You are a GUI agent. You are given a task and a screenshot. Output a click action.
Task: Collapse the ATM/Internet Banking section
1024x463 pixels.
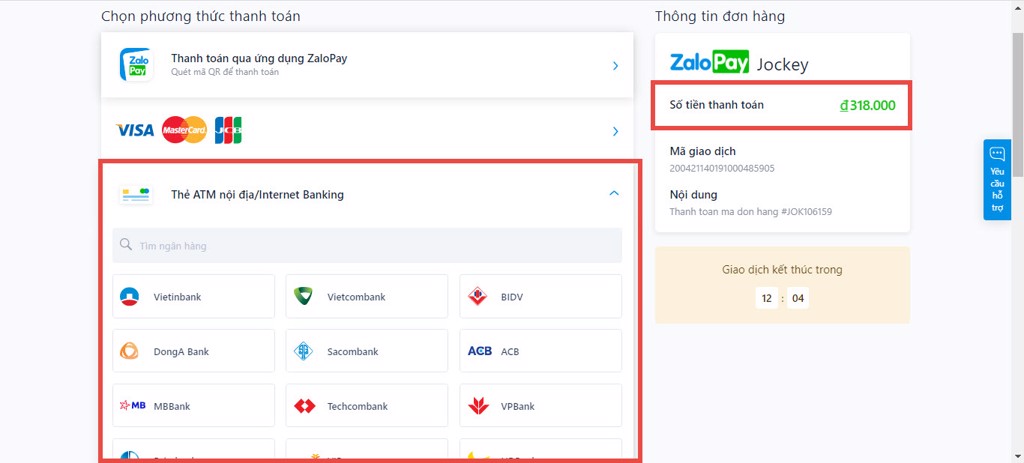613,193
